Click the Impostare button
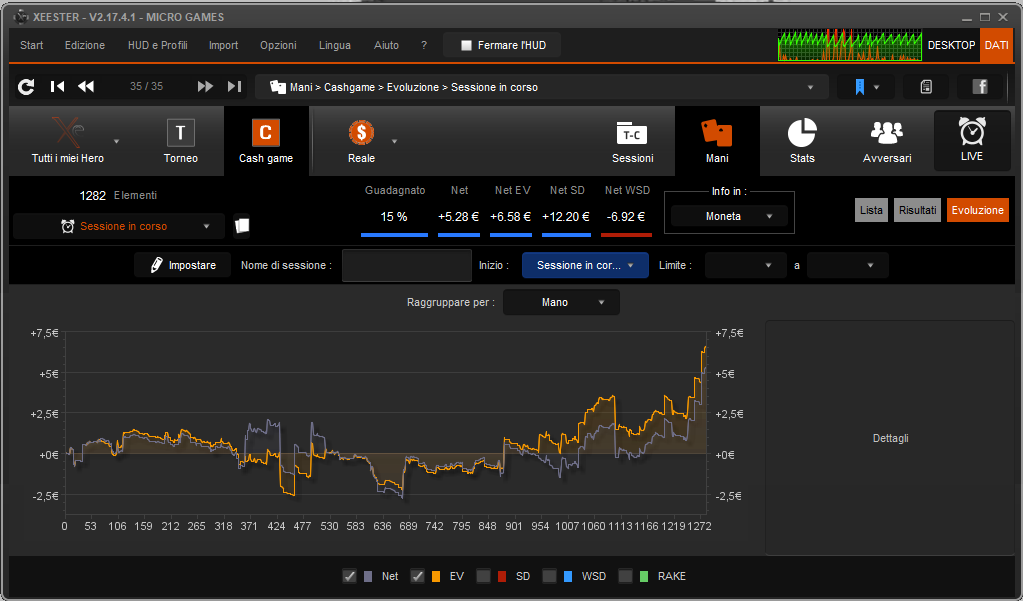The image size is (1023, 601). (x=183, y=265)
